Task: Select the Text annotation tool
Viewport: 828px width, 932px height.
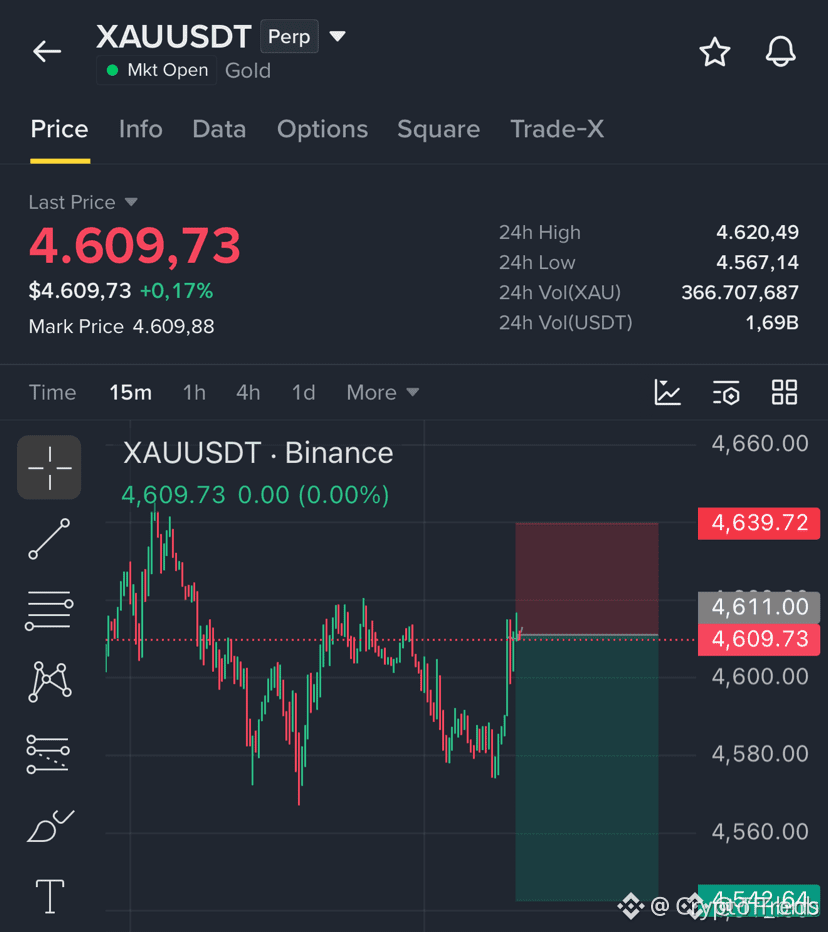Action: coord(50,896)
